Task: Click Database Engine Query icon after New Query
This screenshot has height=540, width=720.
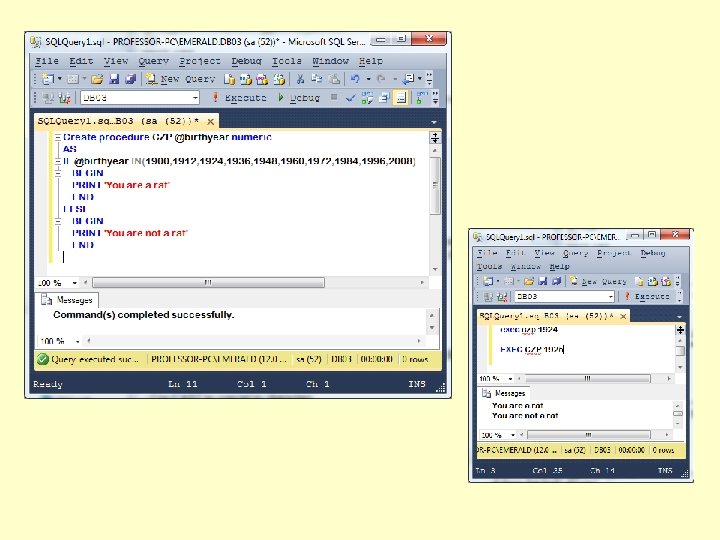Action: [x=229, y=79]
